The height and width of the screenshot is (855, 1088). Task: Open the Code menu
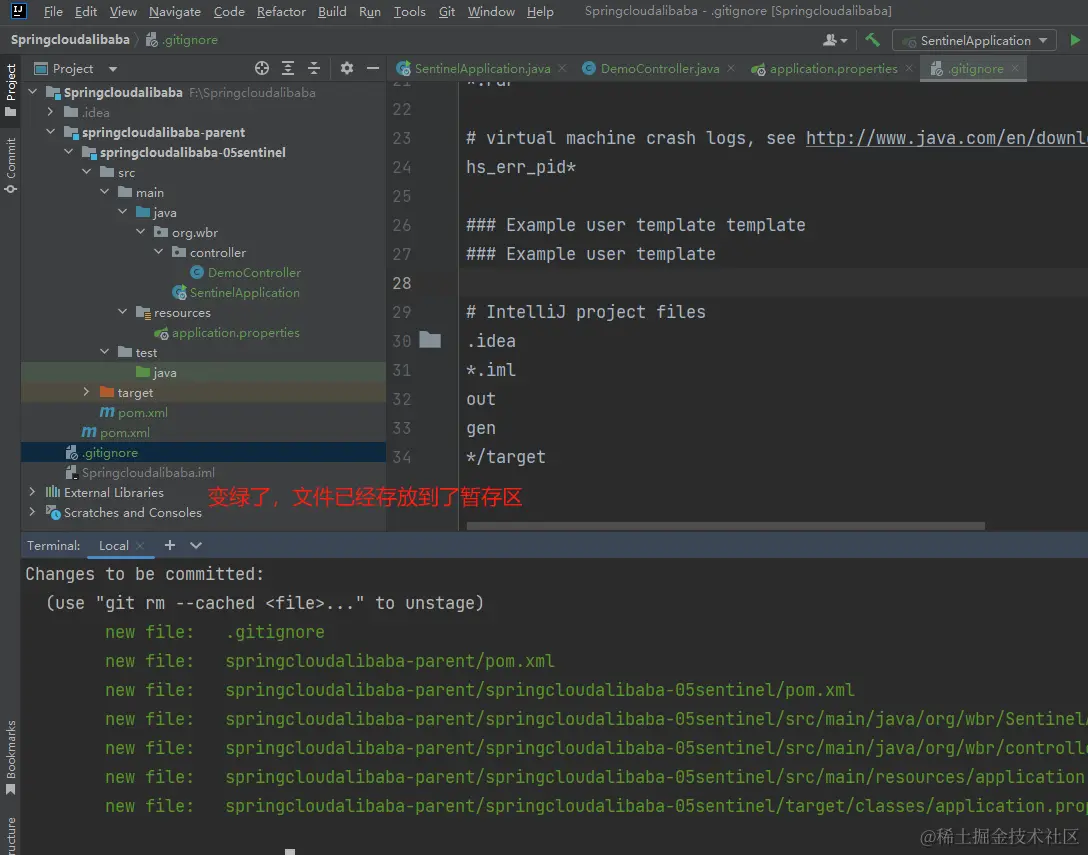229,11
